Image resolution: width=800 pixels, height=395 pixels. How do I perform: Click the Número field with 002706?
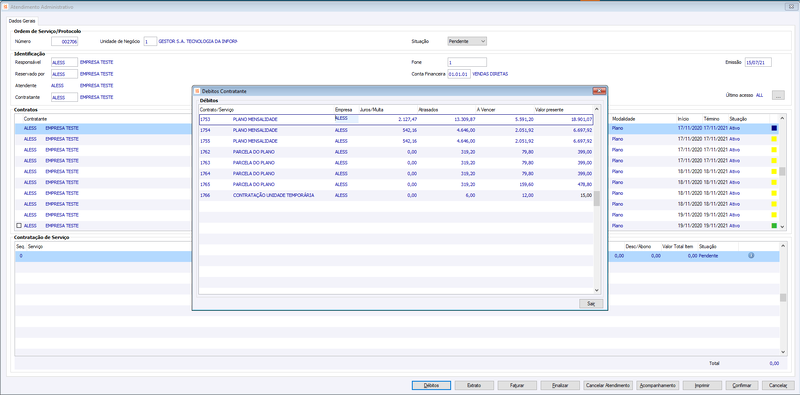click(x=64, y=41)
